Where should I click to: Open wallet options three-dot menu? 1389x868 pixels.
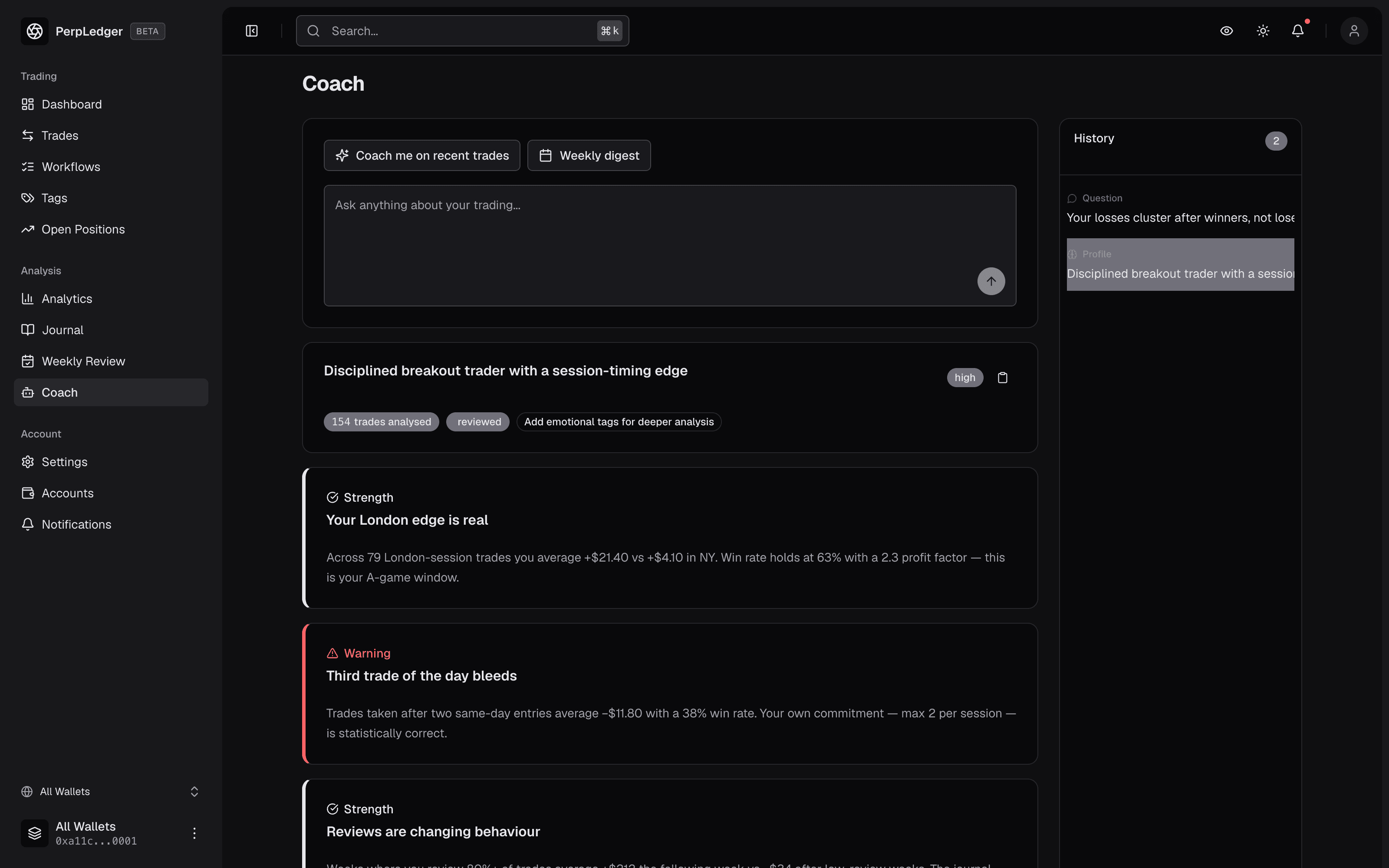pos(194,833)
